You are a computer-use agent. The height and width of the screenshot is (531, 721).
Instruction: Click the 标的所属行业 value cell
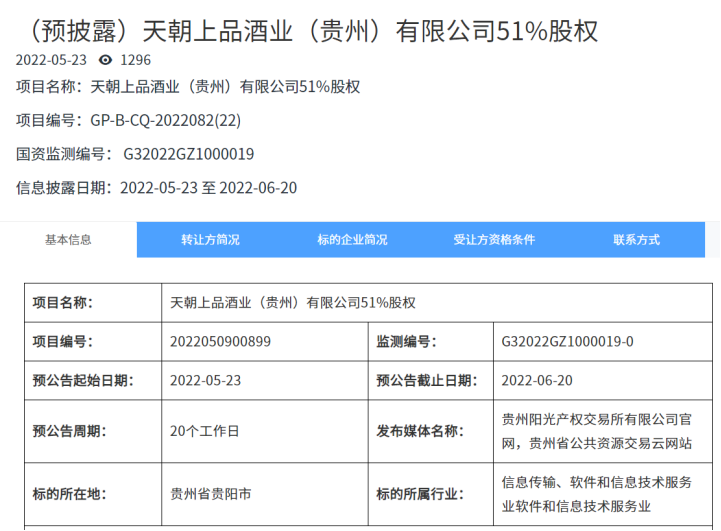tap(597, 493)
